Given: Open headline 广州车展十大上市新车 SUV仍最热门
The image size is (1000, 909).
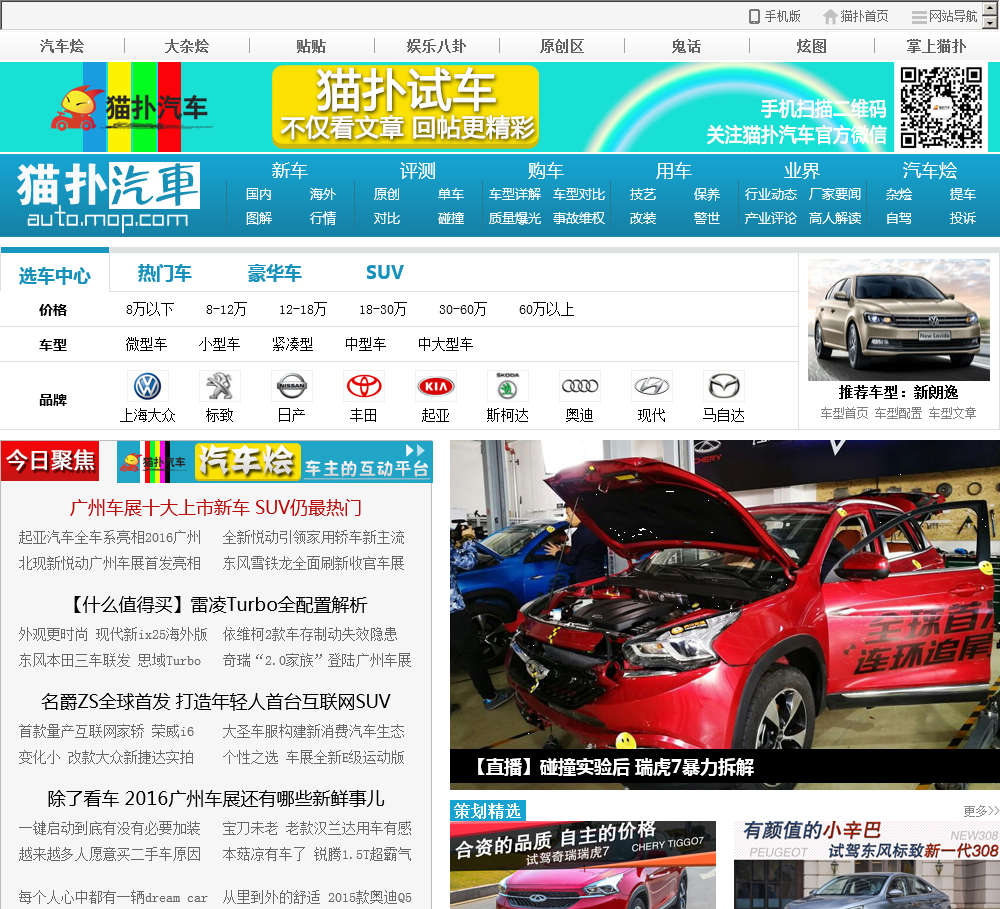Looking at the screenshot, I should [216, 508].
